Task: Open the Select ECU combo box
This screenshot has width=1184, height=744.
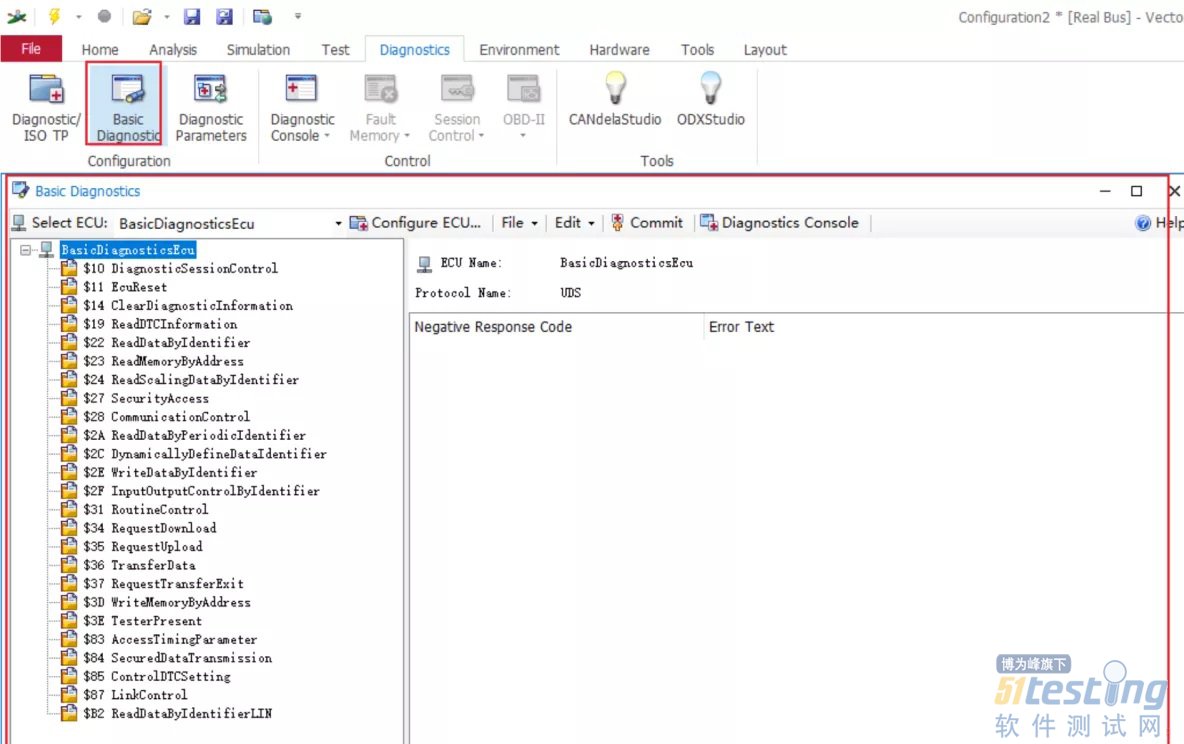Action: click(230, 224)
